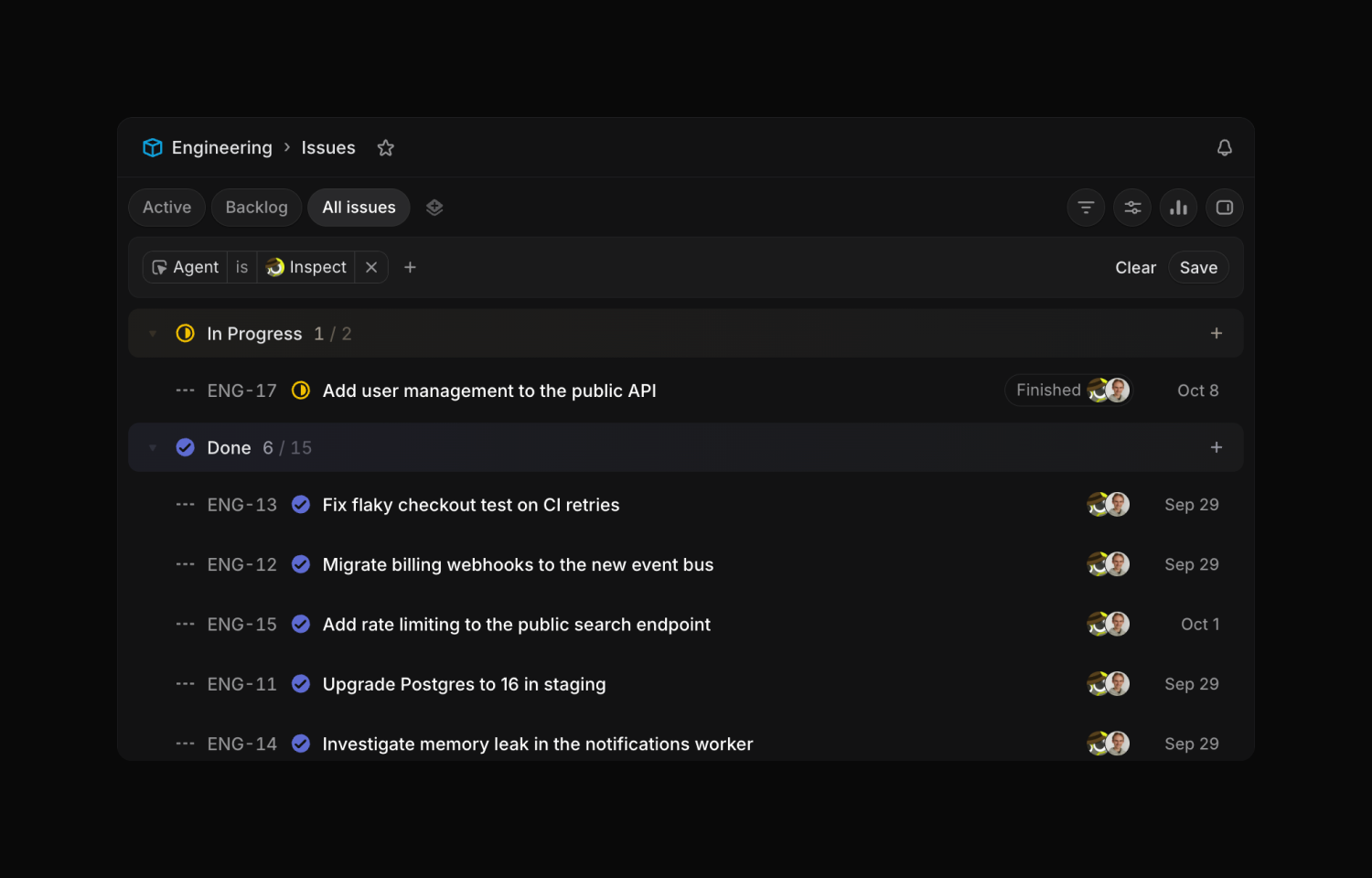Toggle the details sidebar panel icon
Image resolution: width=1372 pixels, height=878 pixels.
[x=1224, y=208]
